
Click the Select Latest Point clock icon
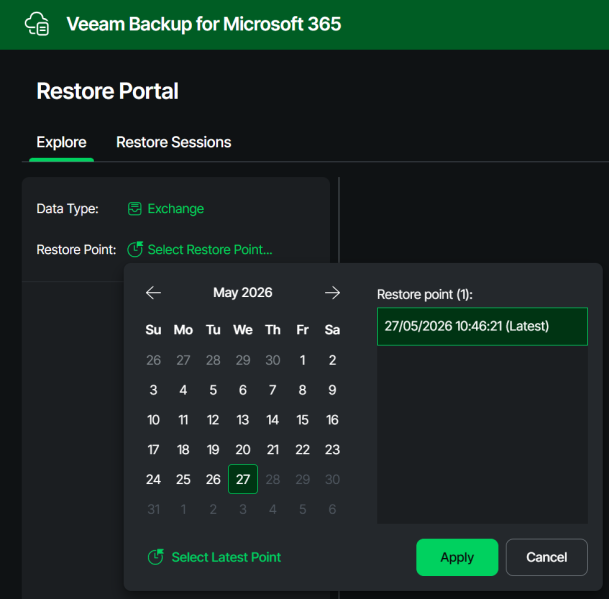point(156,557)
